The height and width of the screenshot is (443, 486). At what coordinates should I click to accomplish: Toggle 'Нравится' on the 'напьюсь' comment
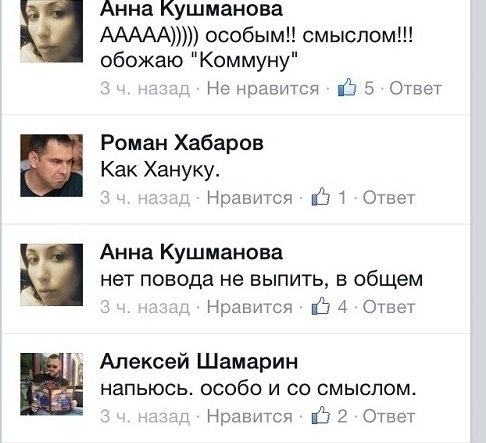coord(249,416)
